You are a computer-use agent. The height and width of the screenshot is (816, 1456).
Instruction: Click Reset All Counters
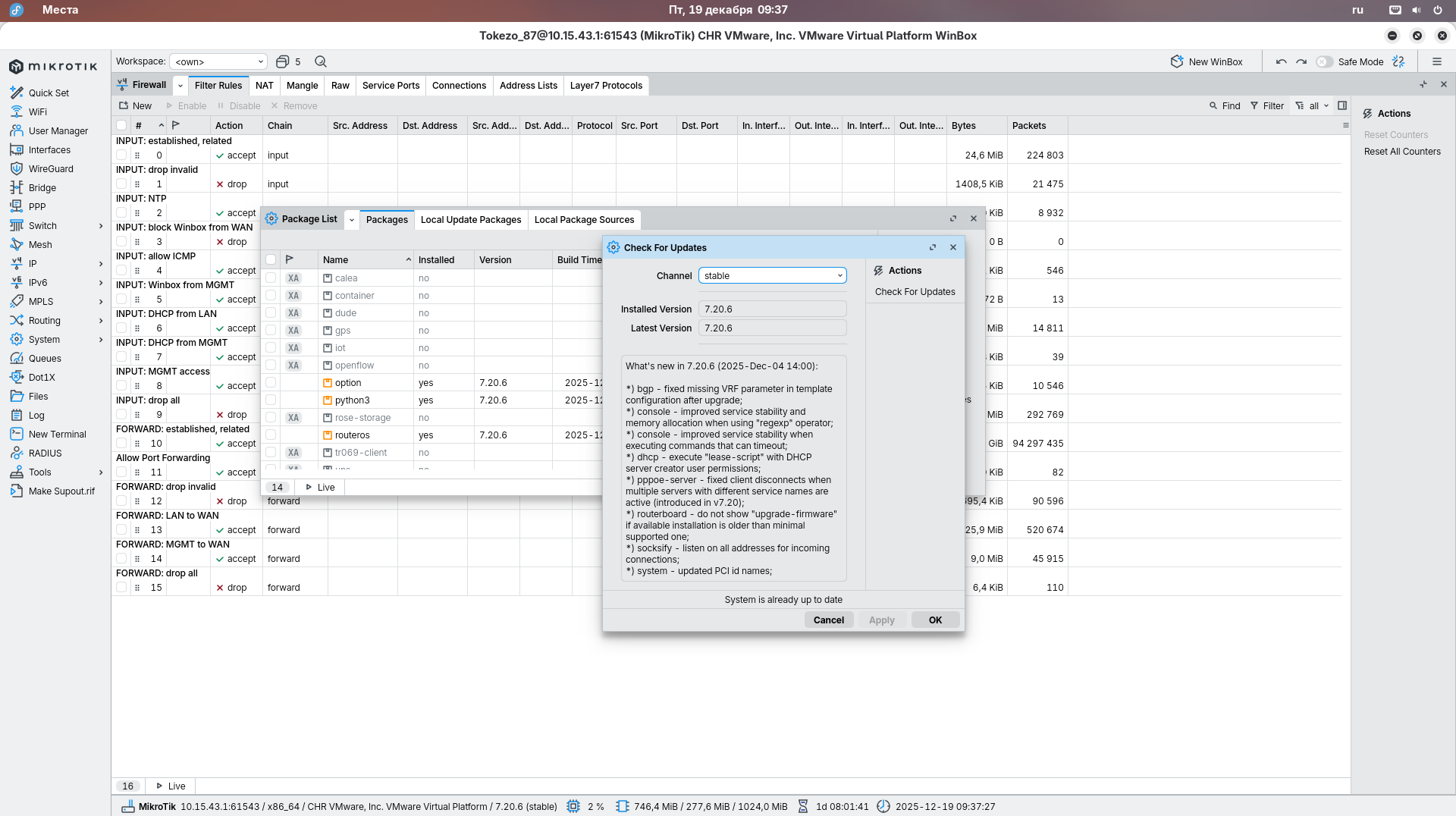(1401, 151)
